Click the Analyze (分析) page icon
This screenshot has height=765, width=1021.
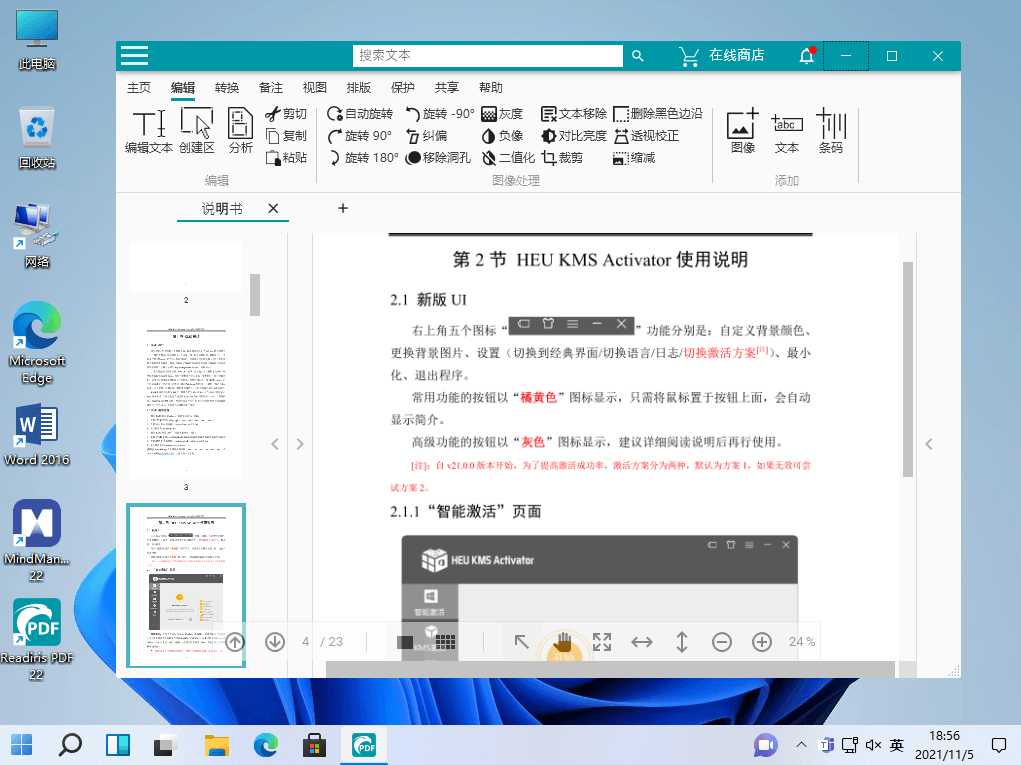click(x=240, y=132)
